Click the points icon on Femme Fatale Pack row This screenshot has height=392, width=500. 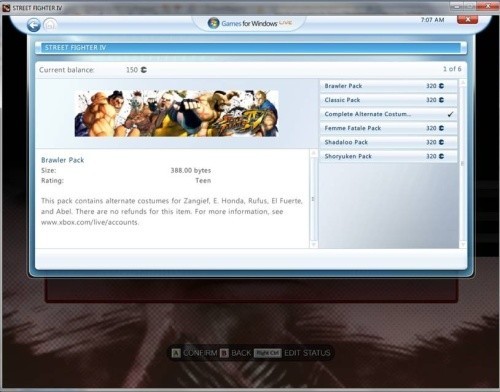pyautogui.click(x=441, y=128)
